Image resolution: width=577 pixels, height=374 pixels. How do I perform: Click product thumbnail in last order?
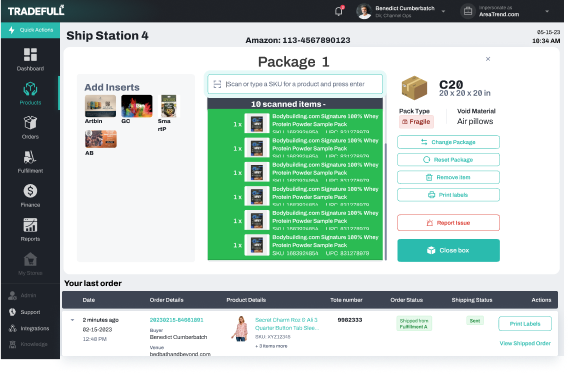click(x=240, y=328)
